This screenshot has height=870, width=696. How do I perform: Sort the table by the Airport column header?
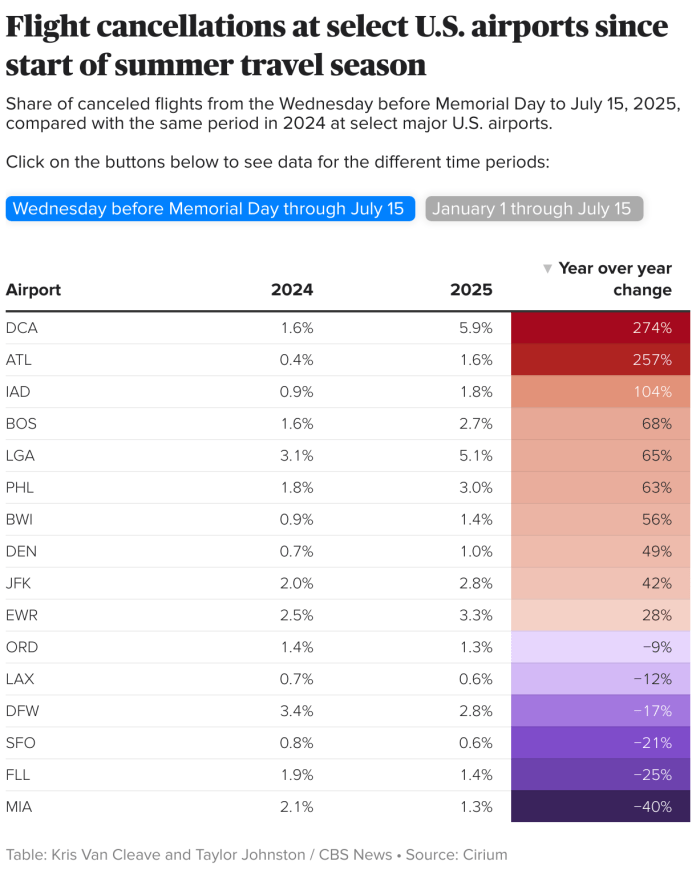[31, 290]
